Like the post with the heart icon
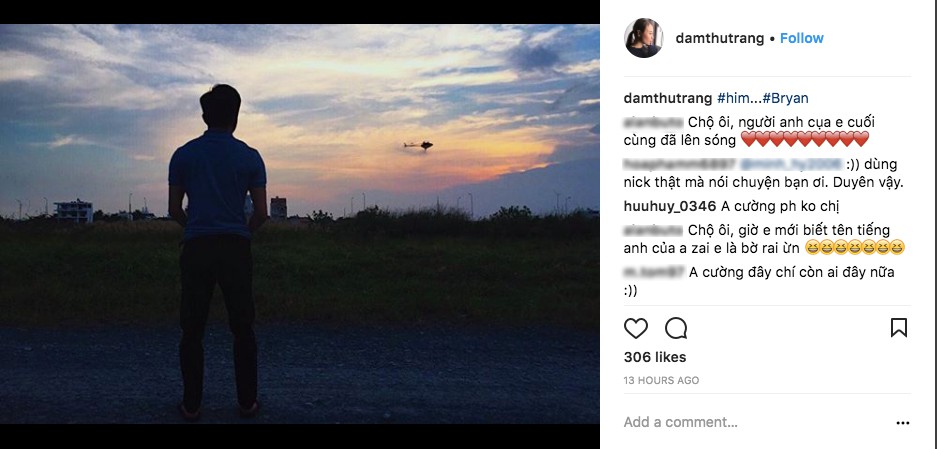 pyautogui.click(x=635, y=328)
